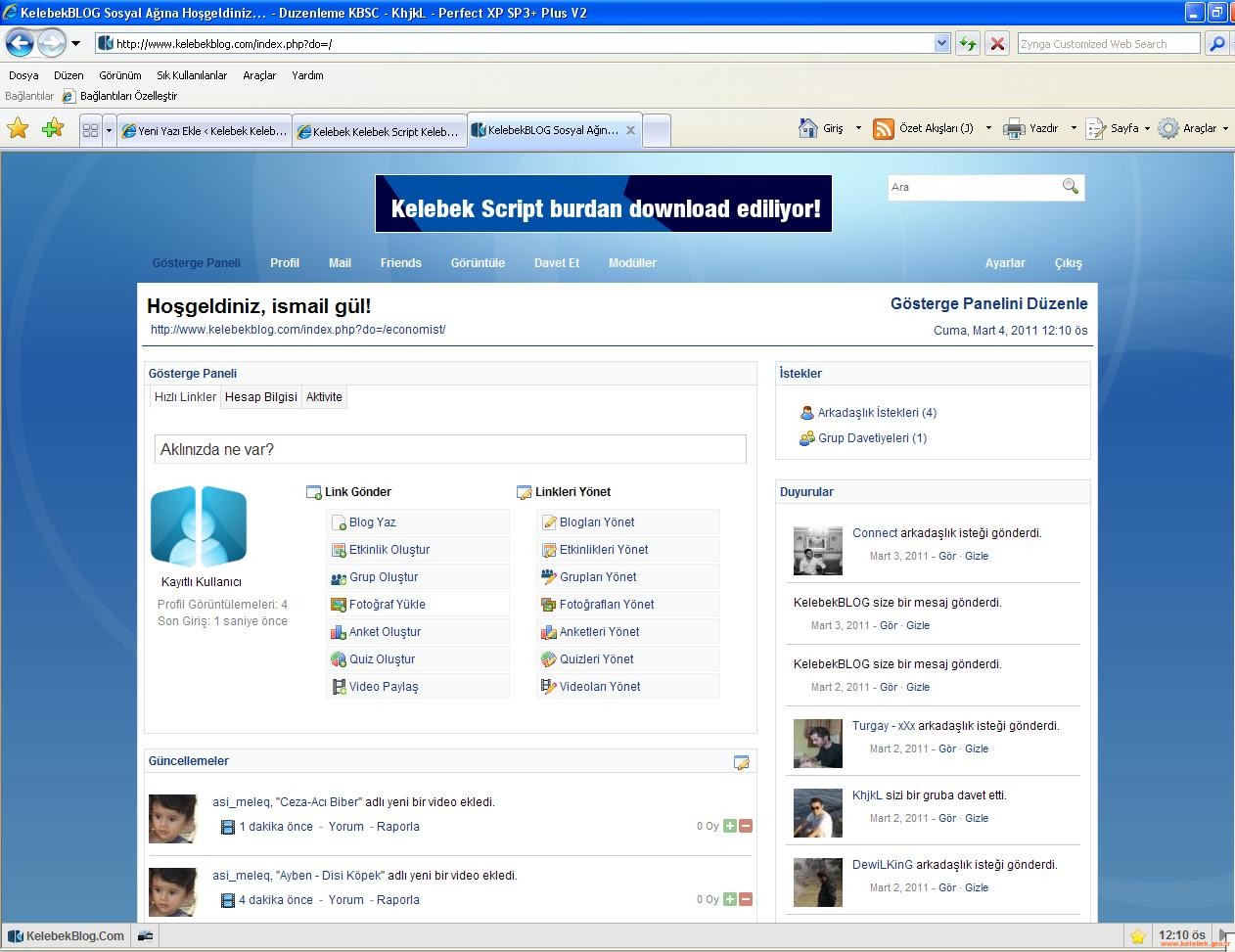Expand the Giriş home button dropdown
Image resolution: width=1235 pixels, height=952 pixels.
click(858, 128)
